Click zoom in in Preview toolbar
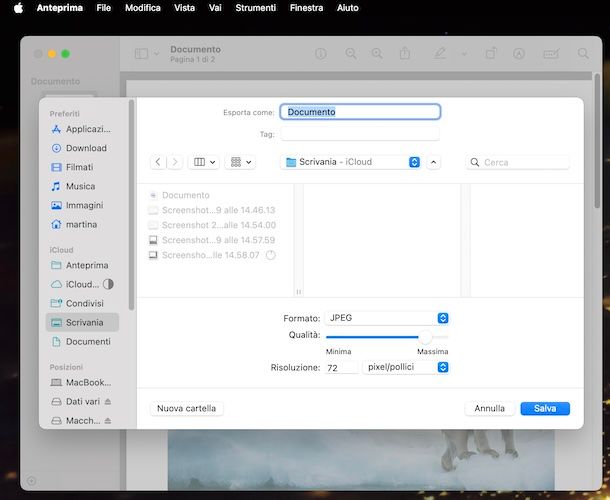 [x=377, y=53]
